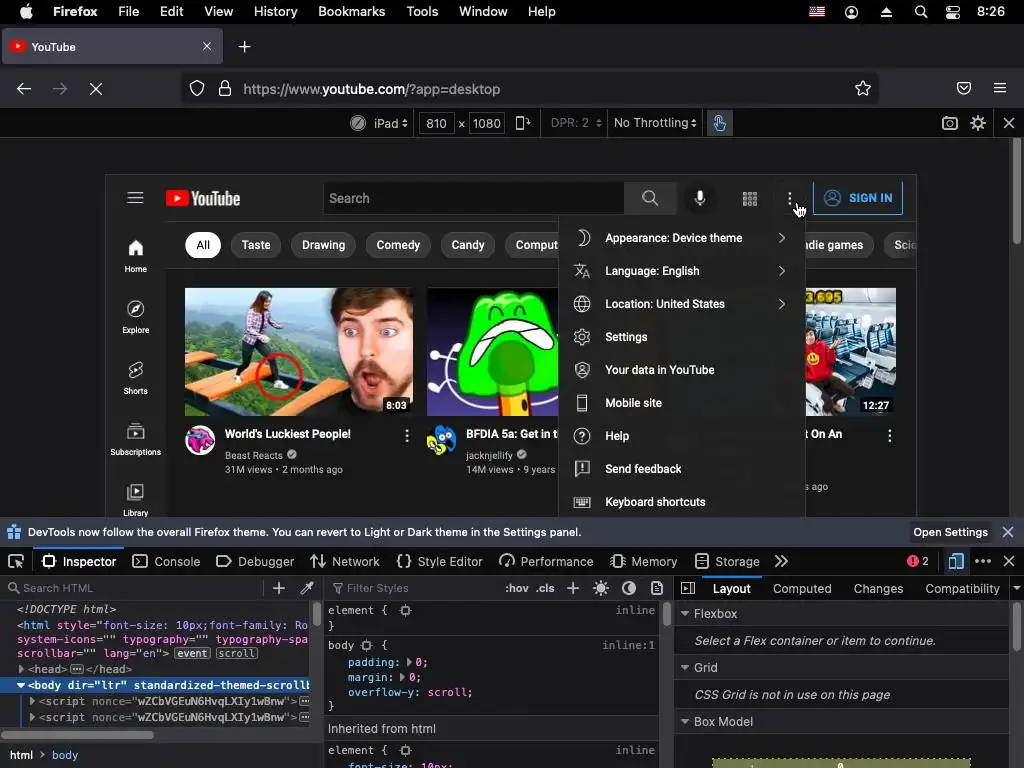Click the YouTube three-dot settings icon

(790, 198)
